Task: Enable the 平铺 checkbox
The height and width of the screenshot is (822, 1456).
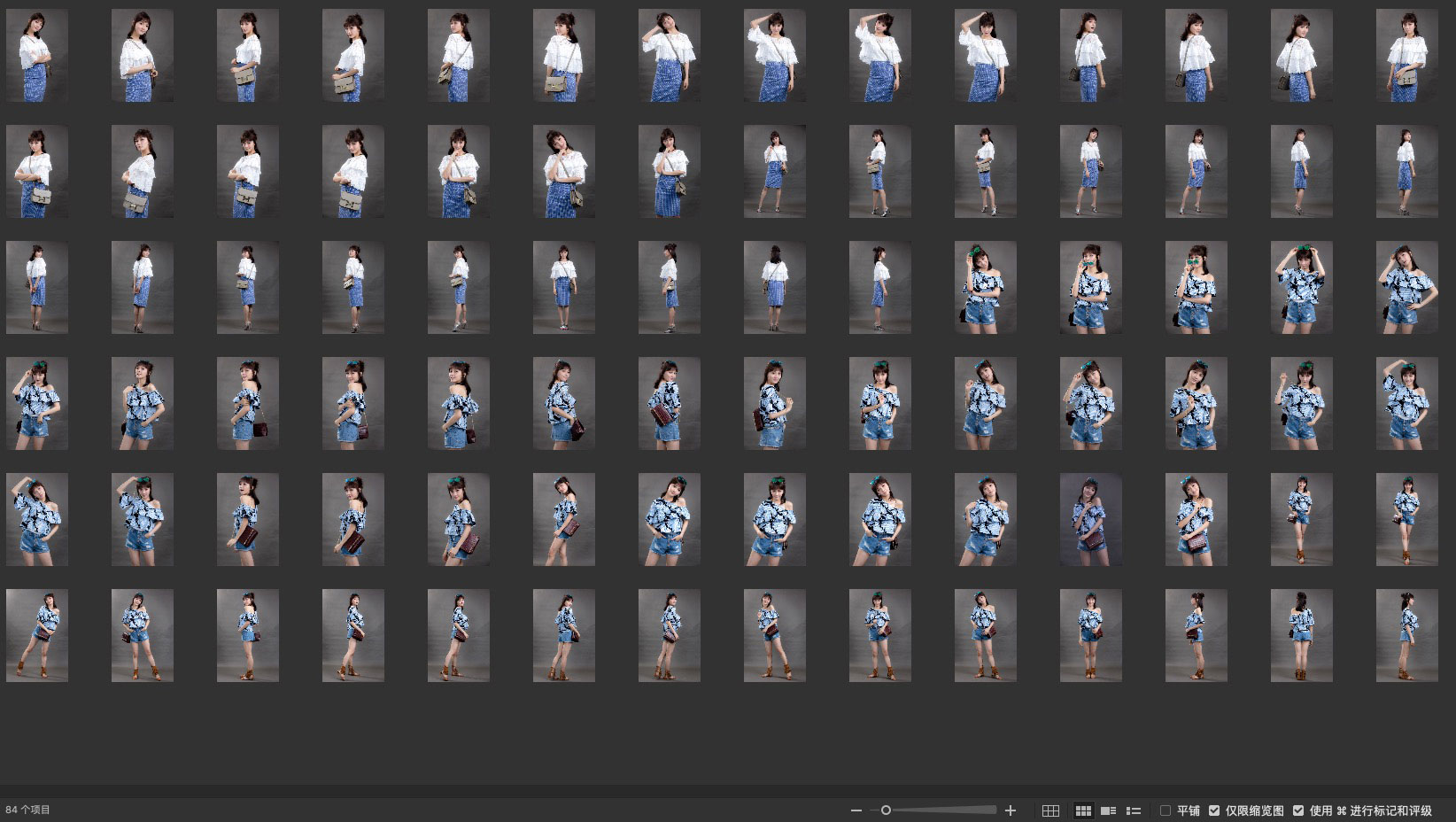Action: [1166, 810]
